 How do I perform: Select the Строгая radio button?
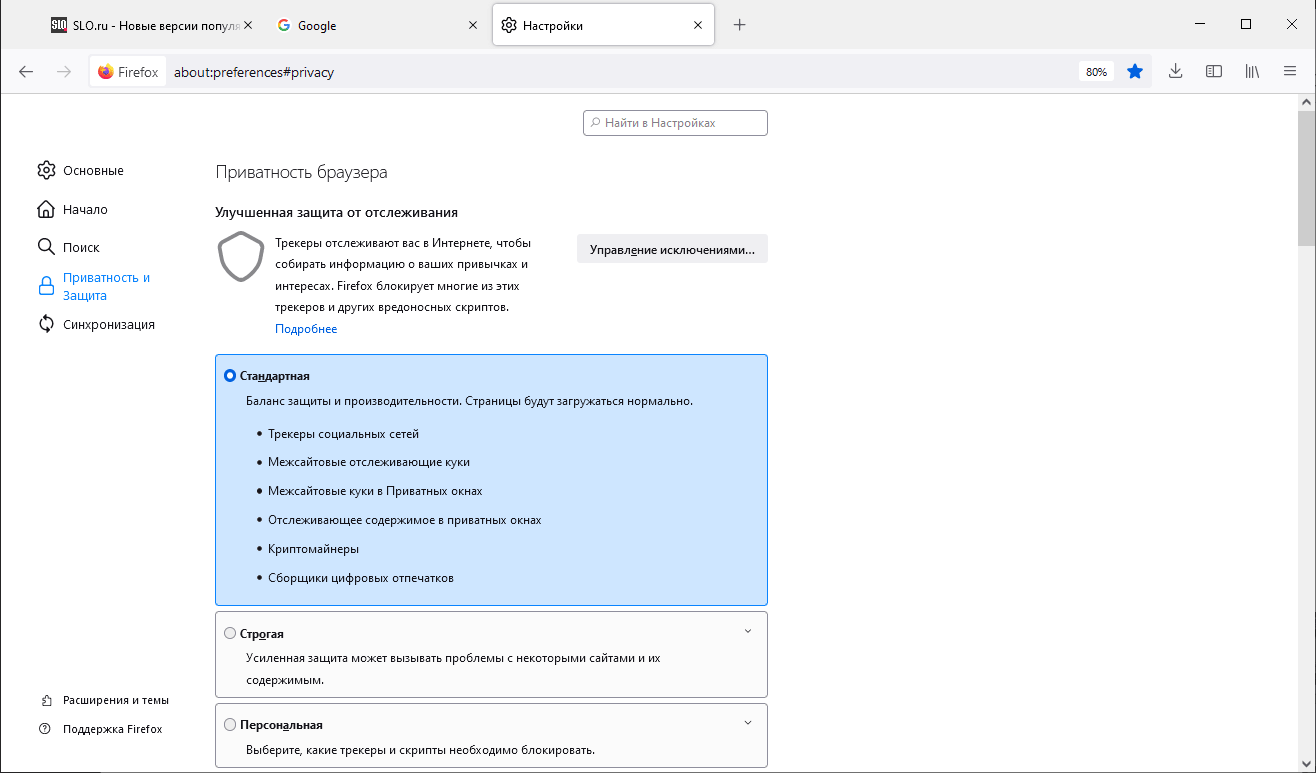230,633
